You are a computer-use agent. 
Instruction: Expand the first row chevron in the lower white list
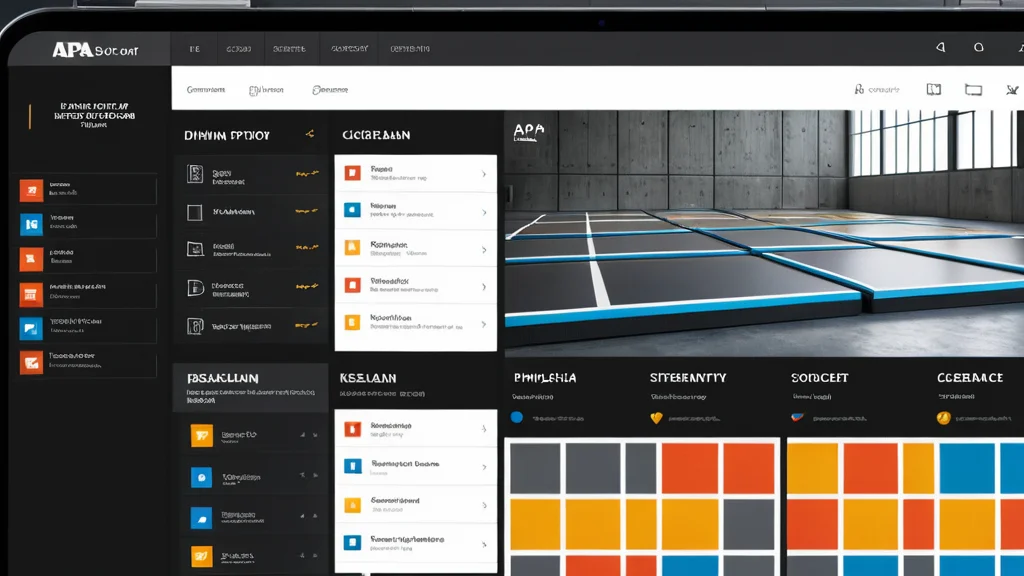(x=484, y=429)
